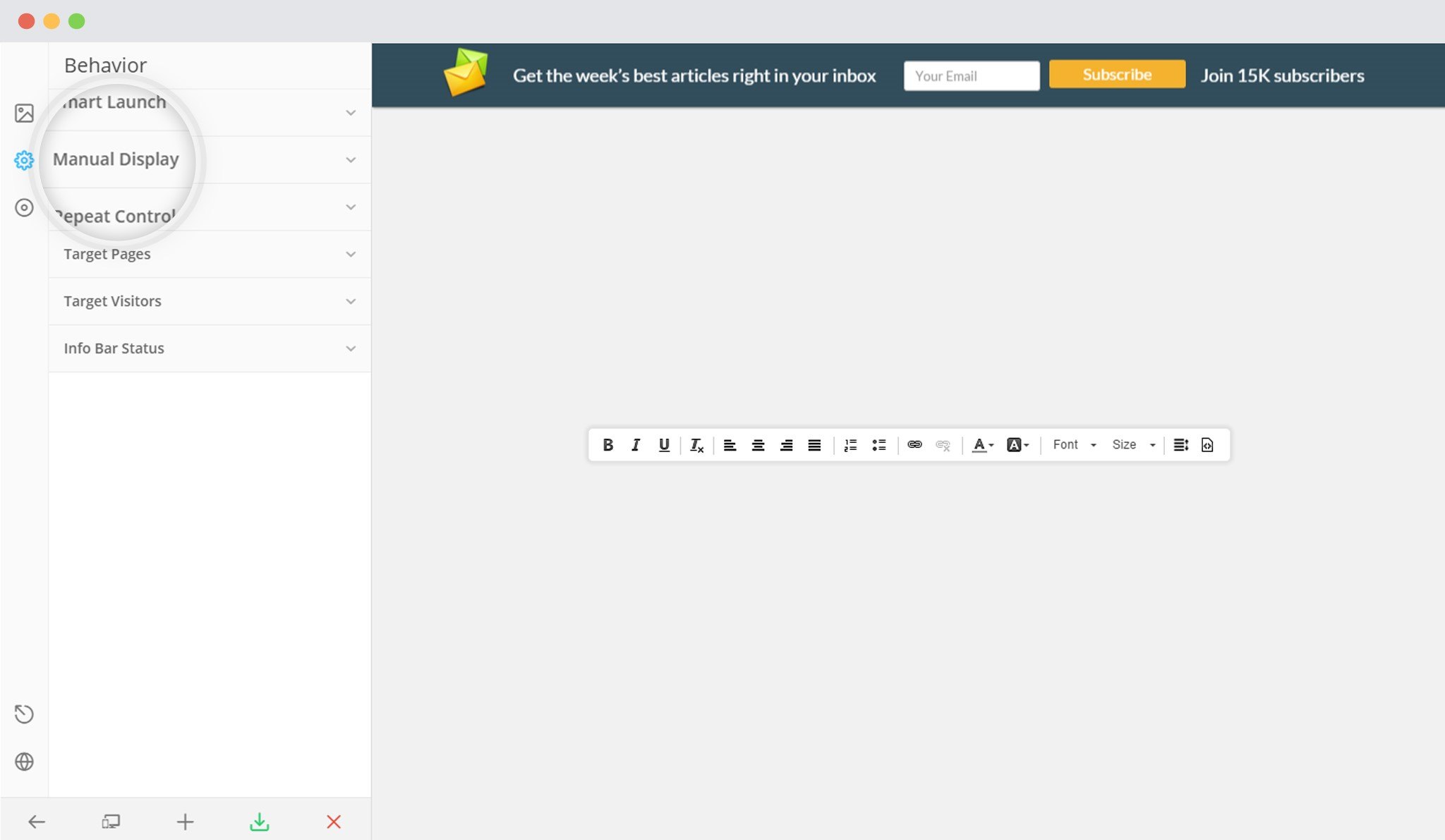The image size is (1445, 840).
Task: Justify the text
Action: [814, 445]
